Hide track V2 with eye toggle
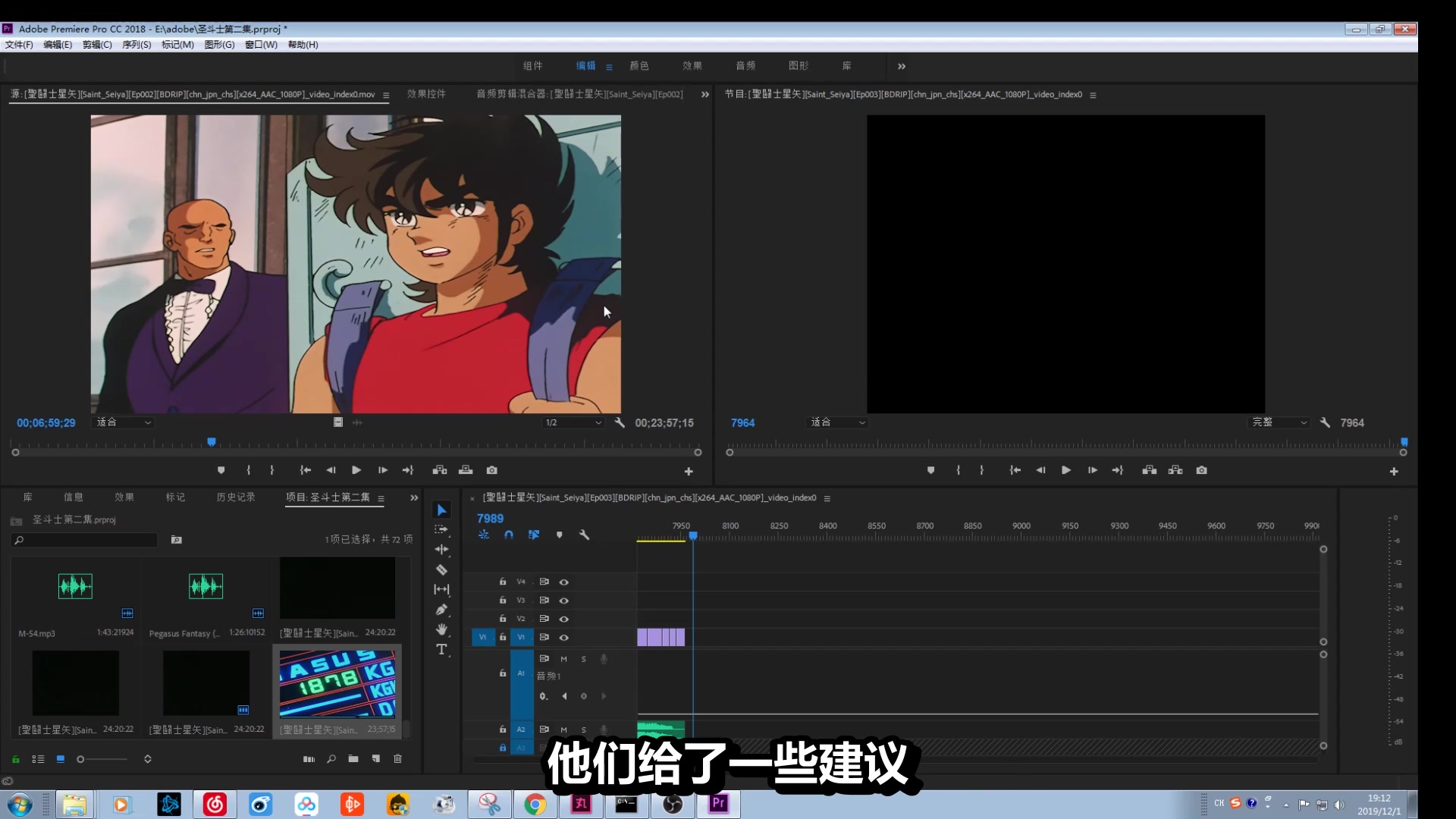Image resolution: width=1456 pixels, height=819 pixels. [563, 619]
